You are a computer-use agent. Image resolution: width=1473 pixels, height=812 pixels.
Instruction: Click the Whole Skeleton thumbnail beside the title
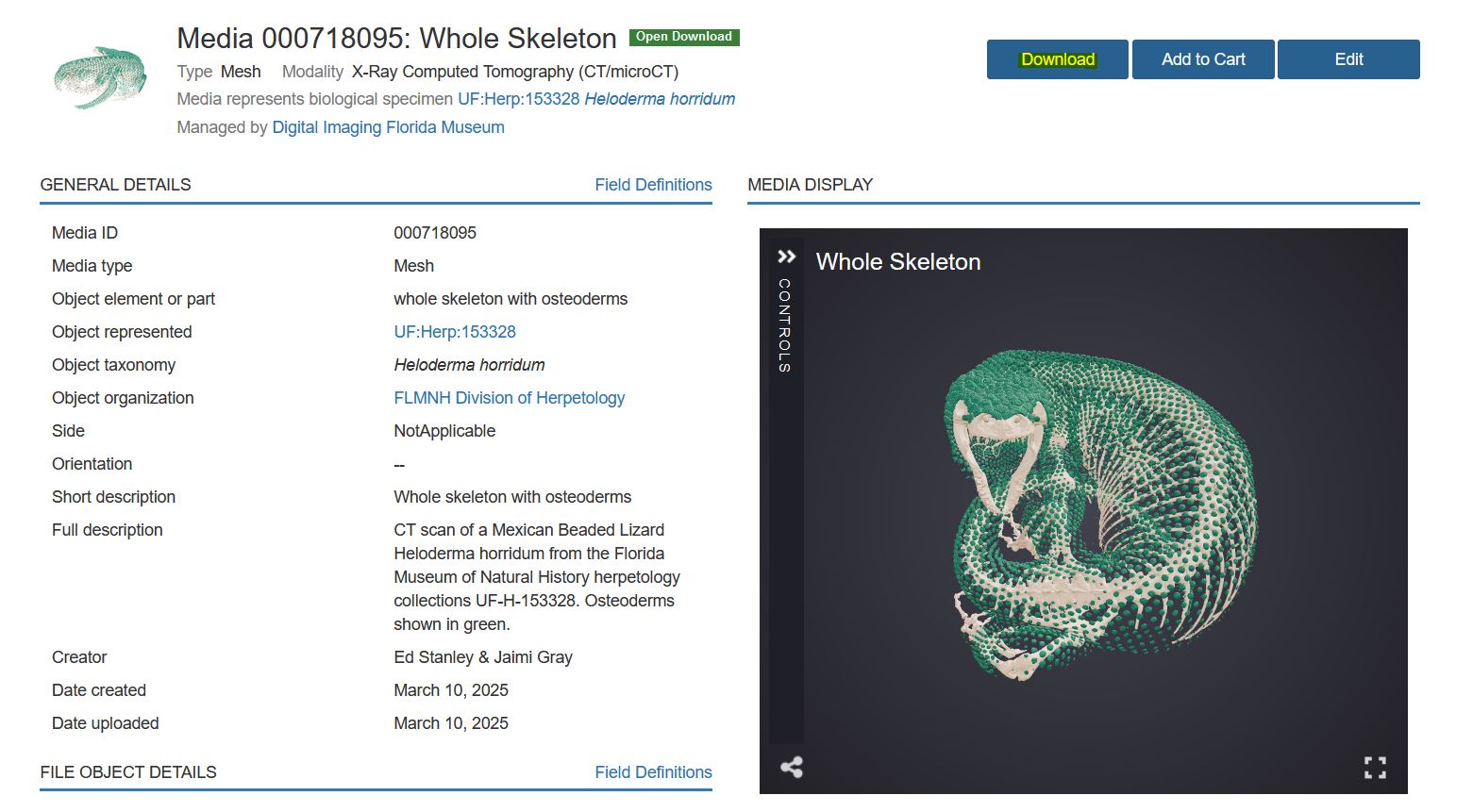100,77
